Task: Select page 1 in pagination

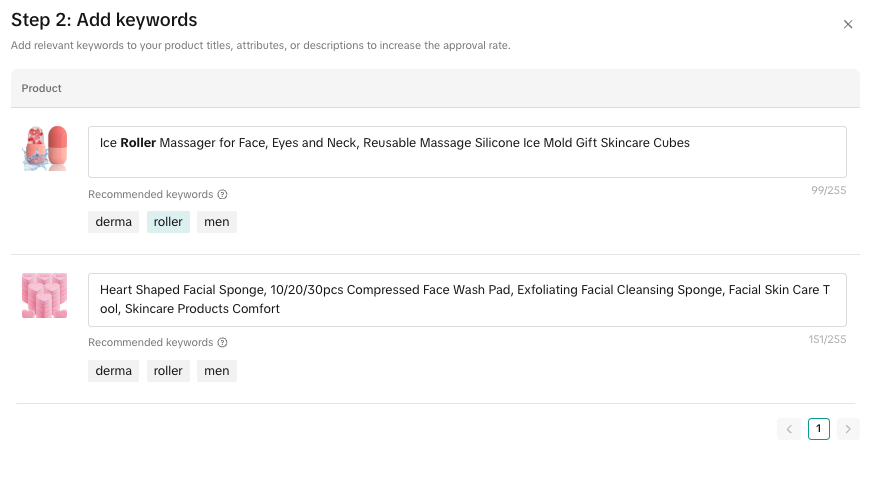Action: [x=818, y=429]
